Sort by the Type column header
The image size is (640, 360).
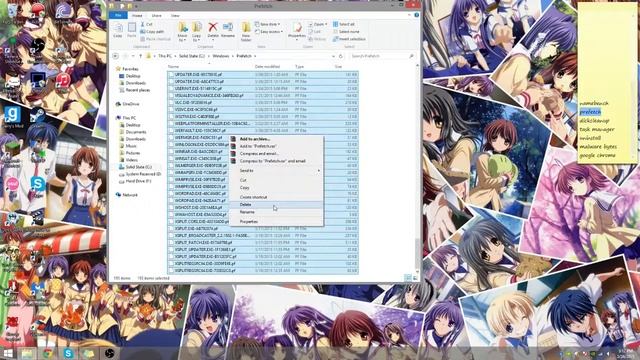tap(312, 66)
